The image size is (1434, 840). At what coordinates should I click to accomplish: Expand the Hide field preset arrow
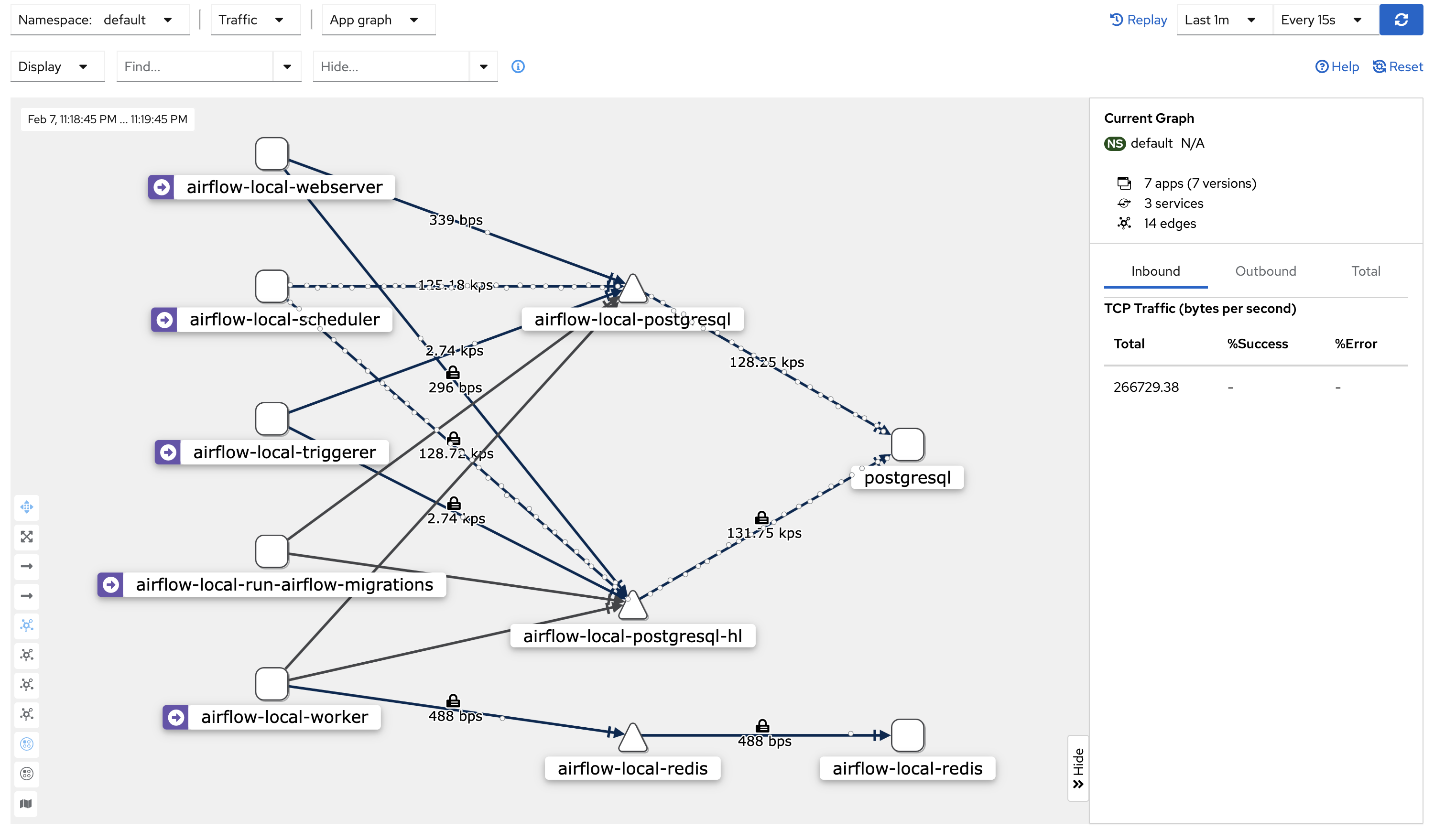483,66
